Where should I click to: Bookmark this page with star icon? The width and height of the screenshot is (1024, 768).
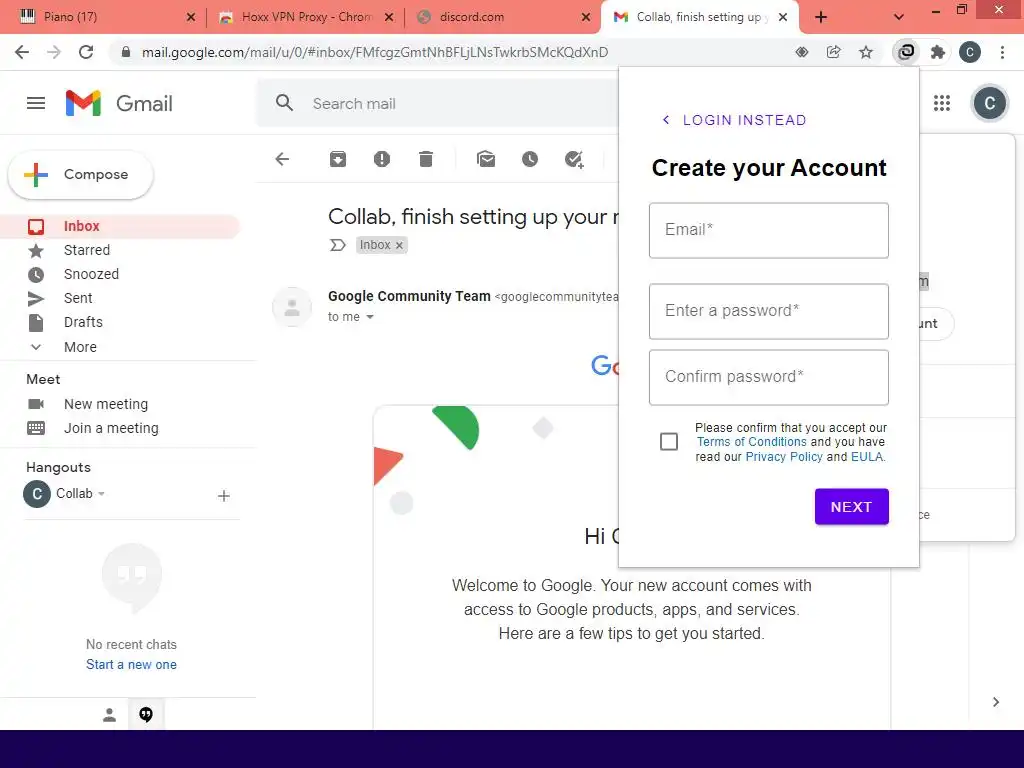(866, 52)
